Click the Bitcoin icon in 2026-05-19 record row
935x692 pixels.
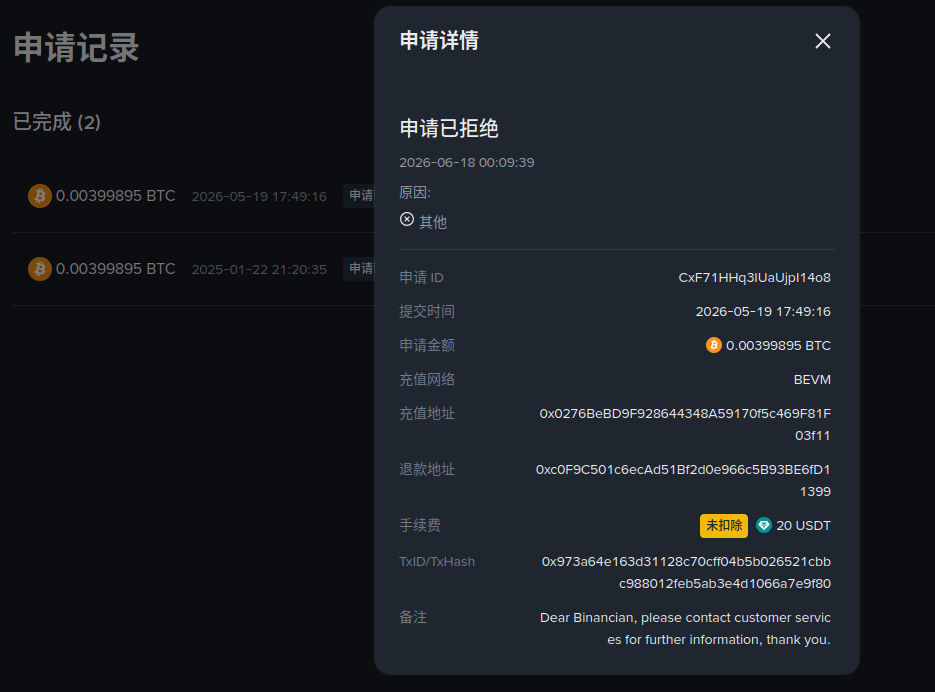40,196
